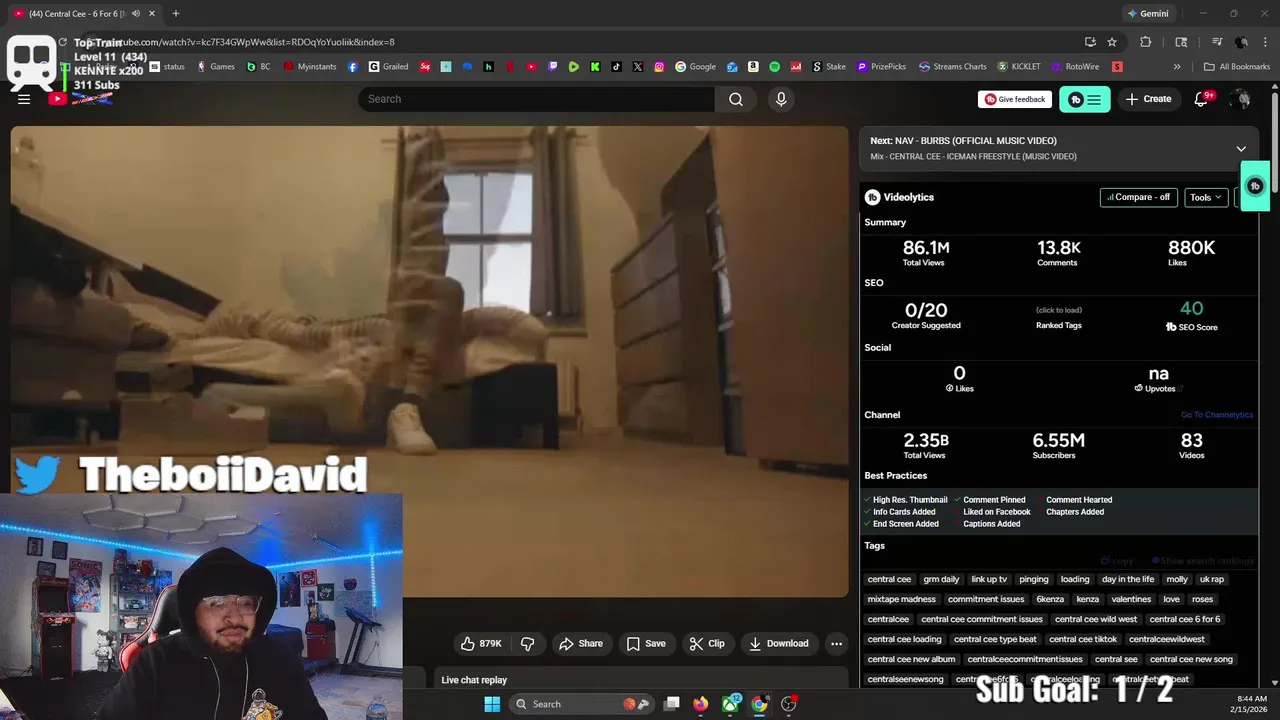The image size is (1280, 720).
Task: Open the Grailed bookmark
Action: pyautogui.click(x=388, y=67)
